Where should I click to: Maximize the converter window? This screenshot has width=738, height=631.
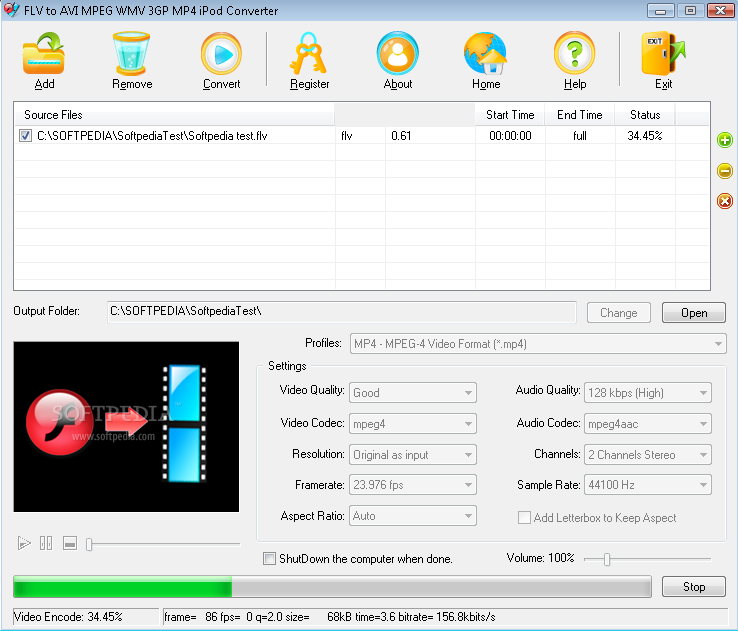coord(690,10)
